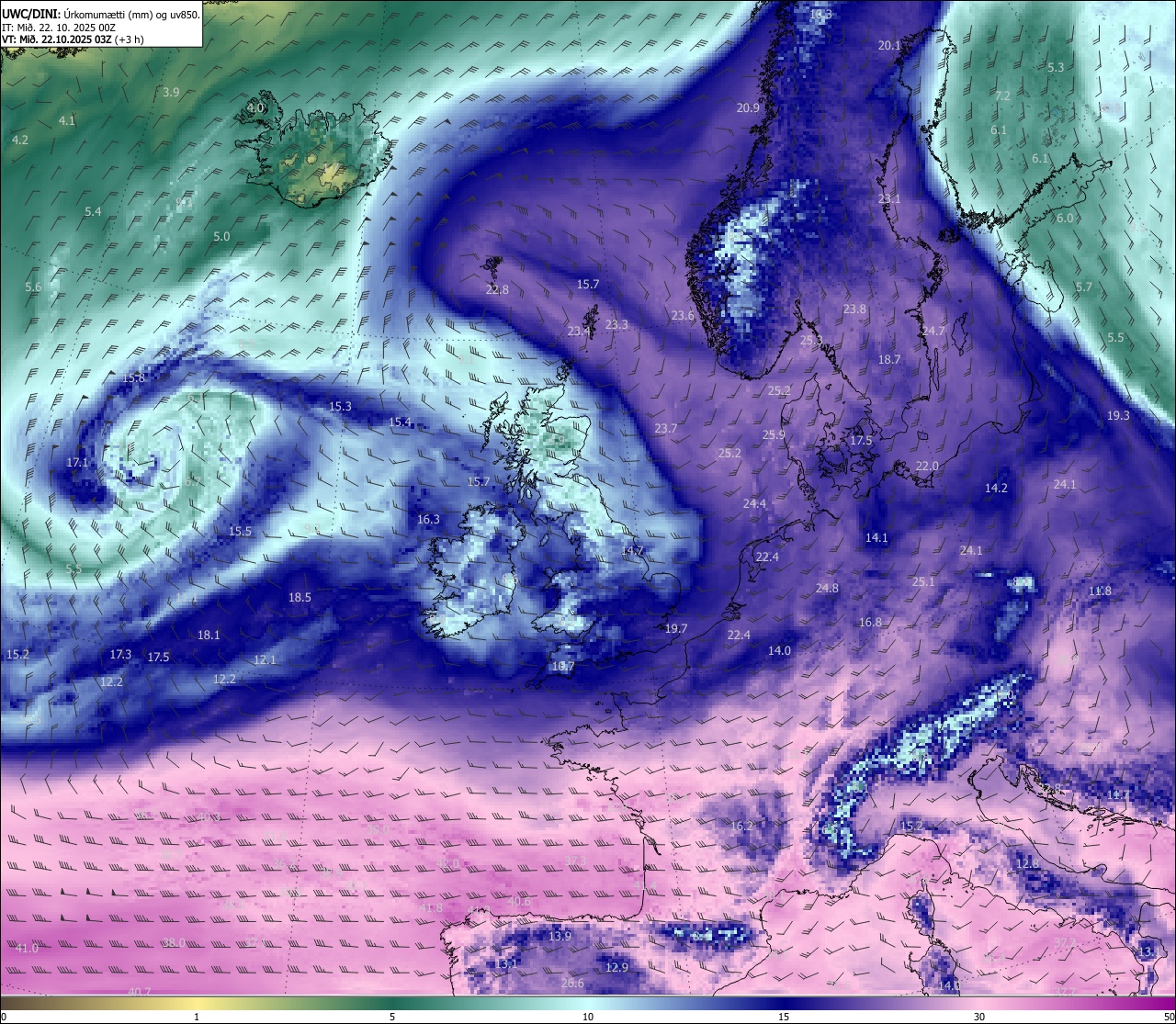Click the value 13.9 over Spain
The height and width of the screenshot is (1024, 1176).
560,937
